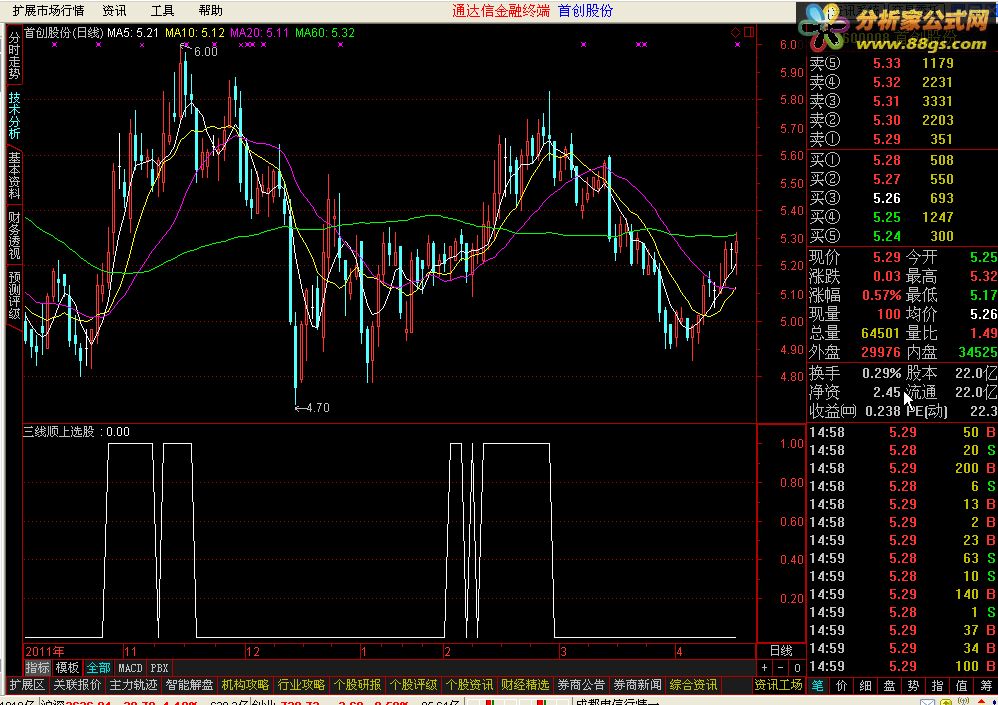Click the square window icon atop the chart
998x705 pixels.
point(748,32)
